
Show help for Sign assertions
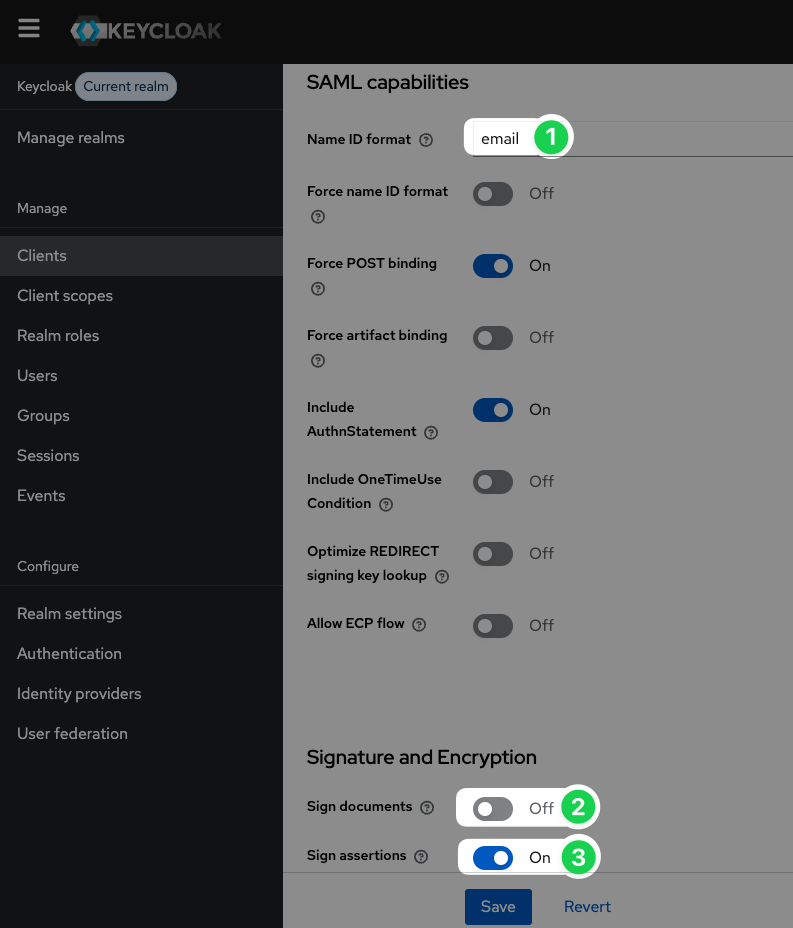click(x=421, y=857)
